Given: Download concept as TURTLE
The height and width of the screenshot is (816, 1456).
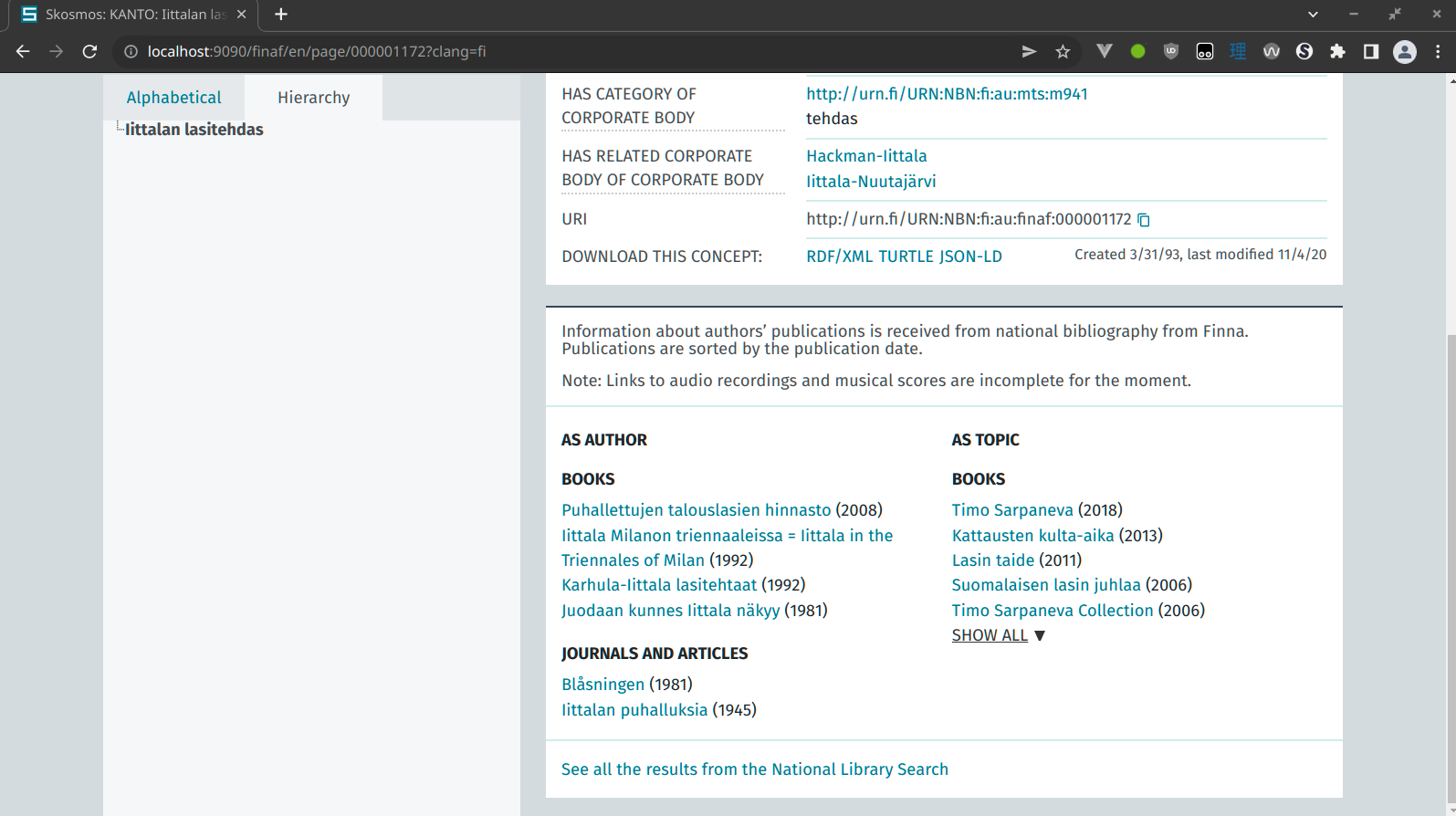Looking at the screenshot, I should tap(906, 256).
